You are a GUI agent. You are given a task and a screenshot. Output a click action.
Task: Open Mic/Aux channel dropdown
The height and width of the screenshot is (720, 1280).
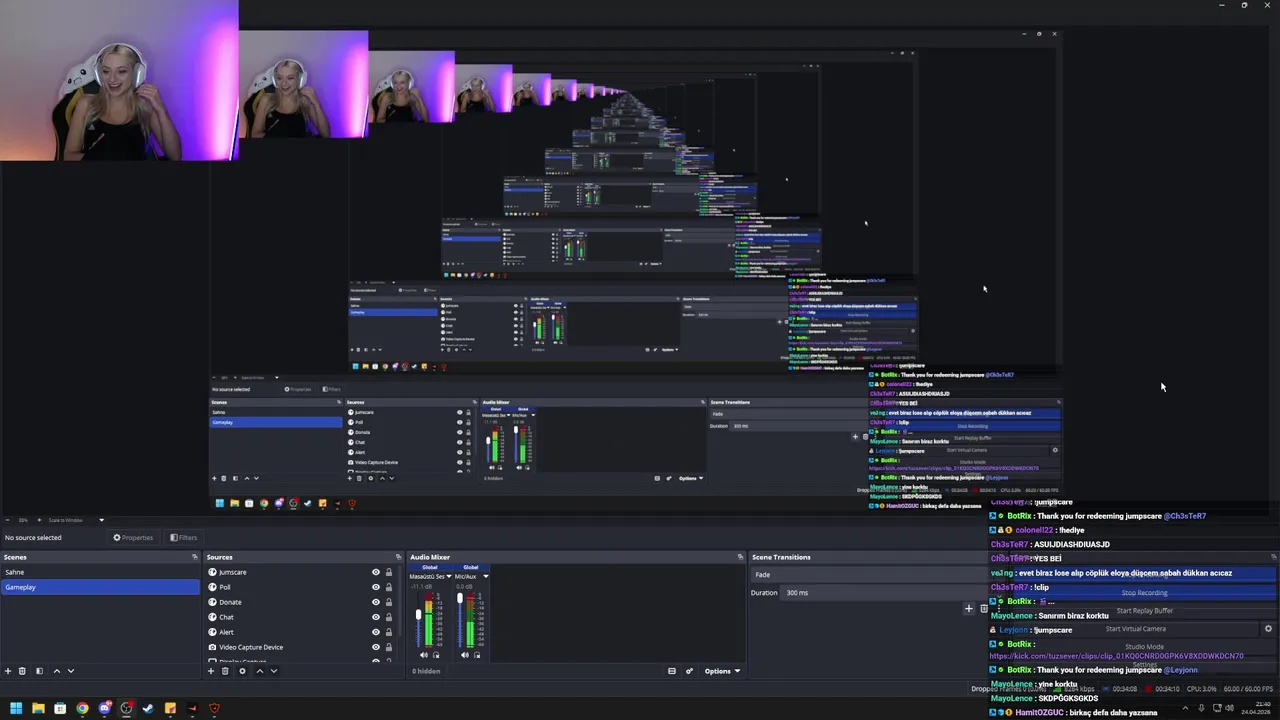tap(486, 576)
